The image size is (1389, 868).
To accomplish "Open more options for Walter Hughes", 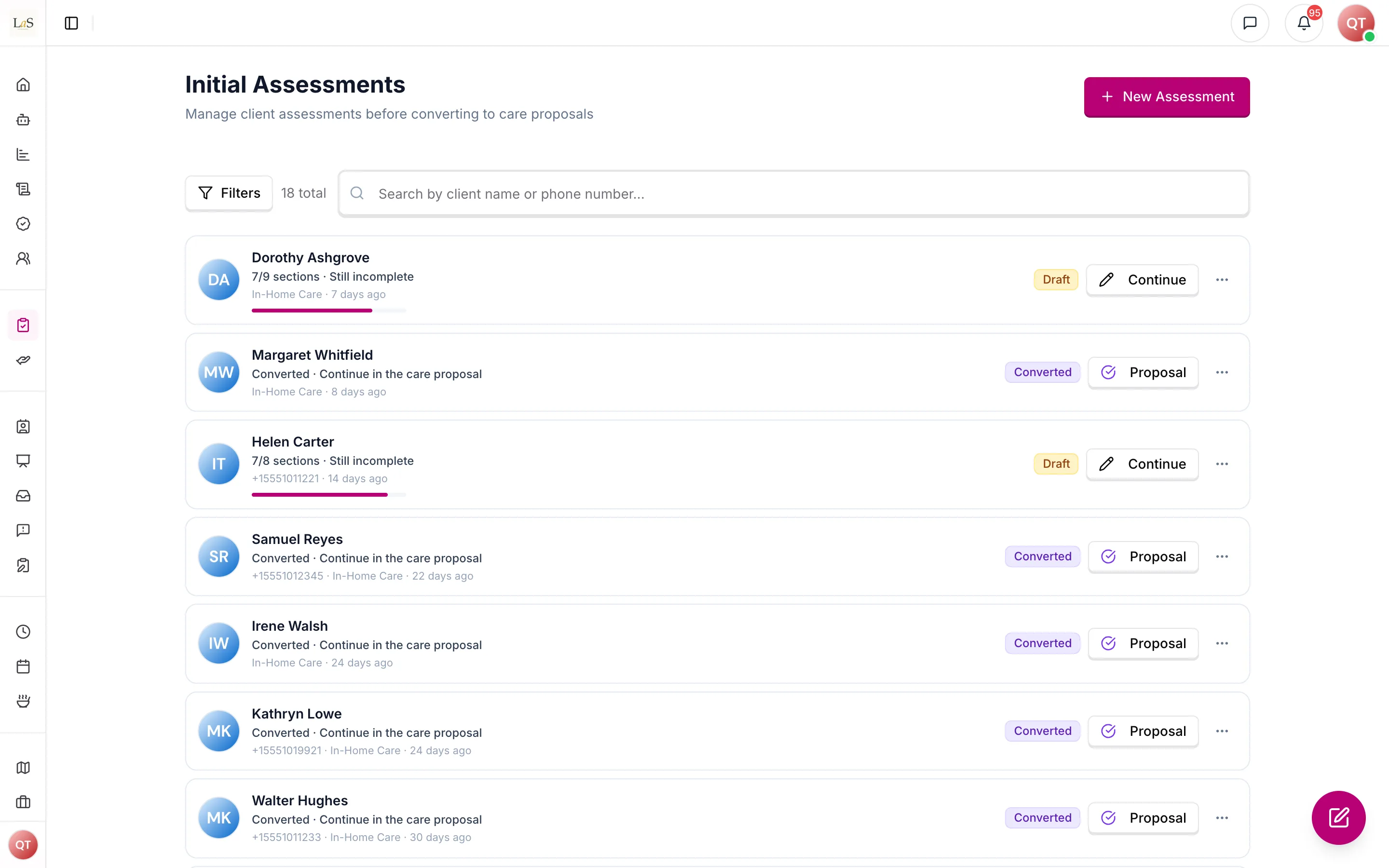I will (x=1222, y=817).
